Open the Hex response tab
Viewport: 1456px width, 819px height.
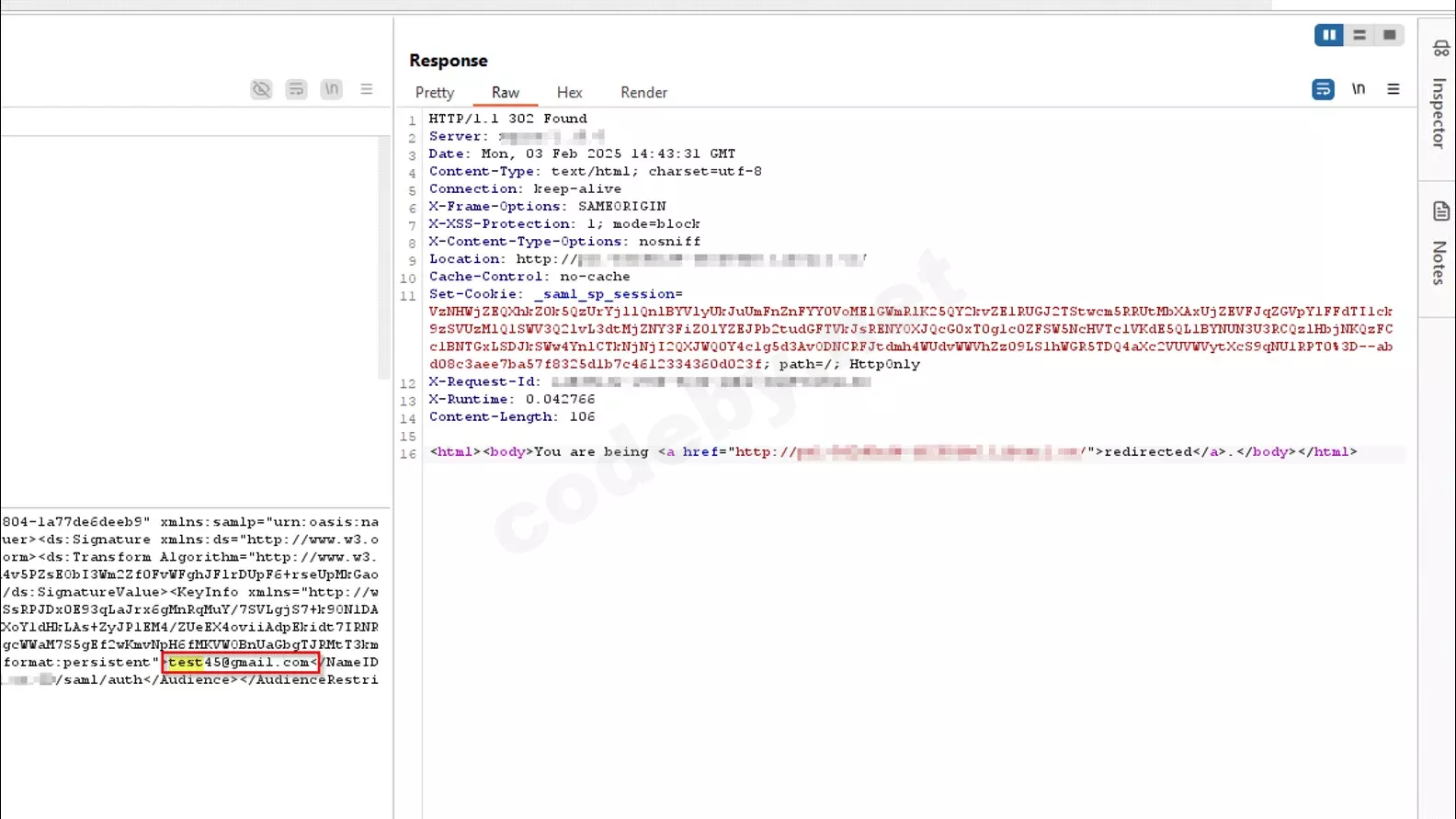pyautogui.click(x=569, y=93)
